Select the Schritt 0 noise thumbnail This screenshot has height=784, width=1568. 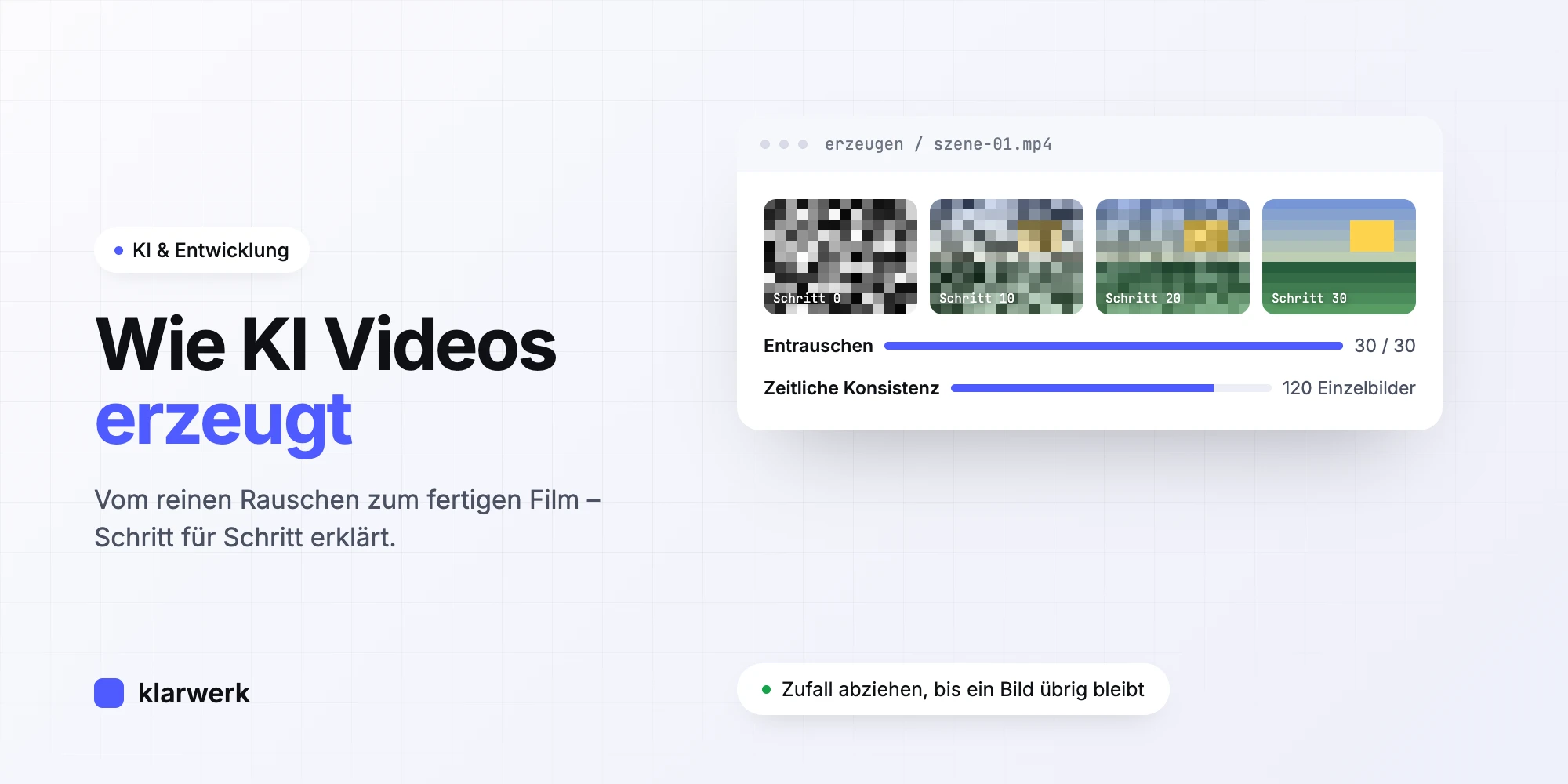tap(840, 256)
